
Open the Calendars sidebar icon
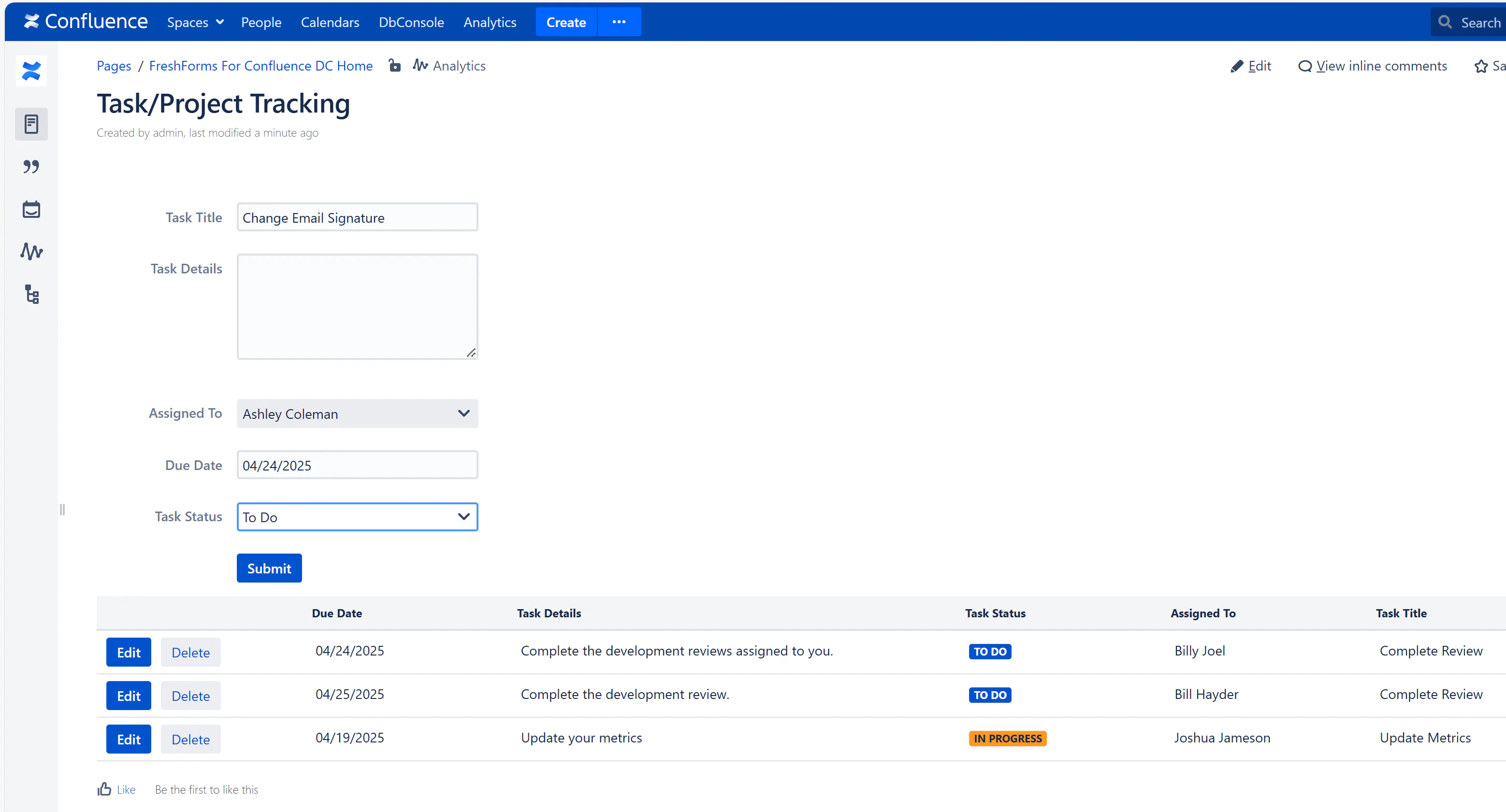point(31,209)
